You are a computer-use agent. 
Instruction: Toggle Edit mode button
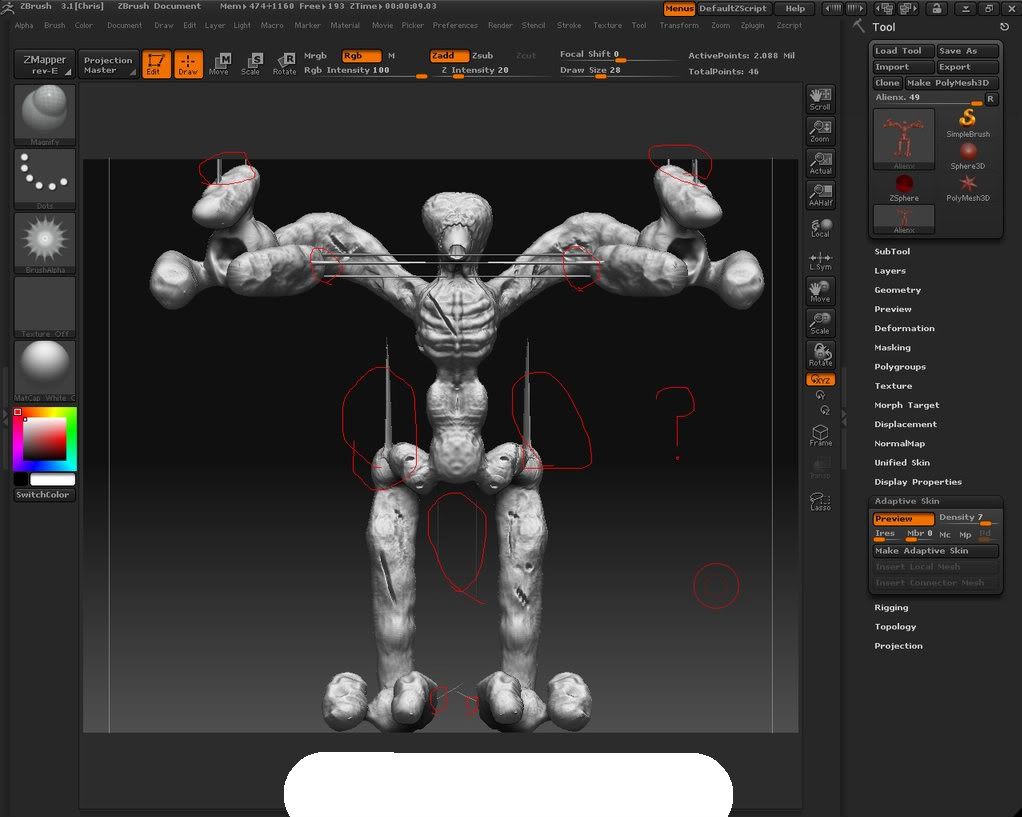[x=156, y=65]
